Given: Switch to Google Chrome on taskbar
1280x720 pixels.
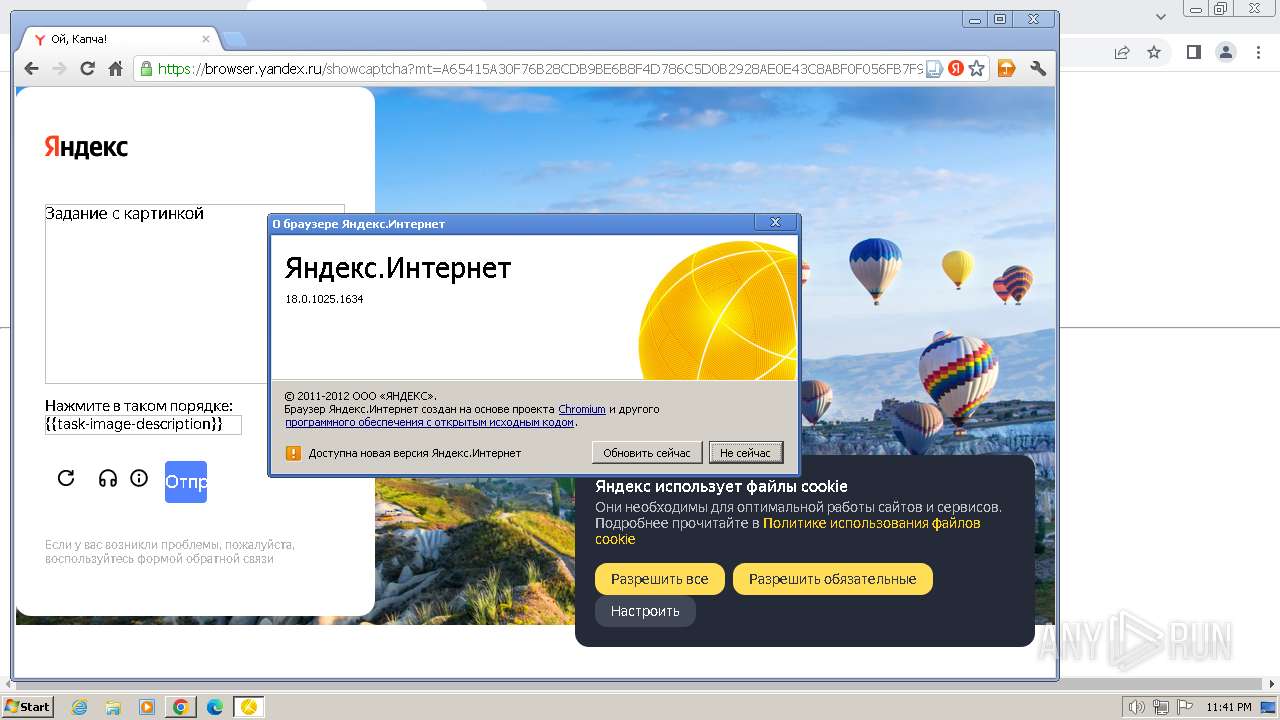Looking at the screenshot, I should point(181,707).
